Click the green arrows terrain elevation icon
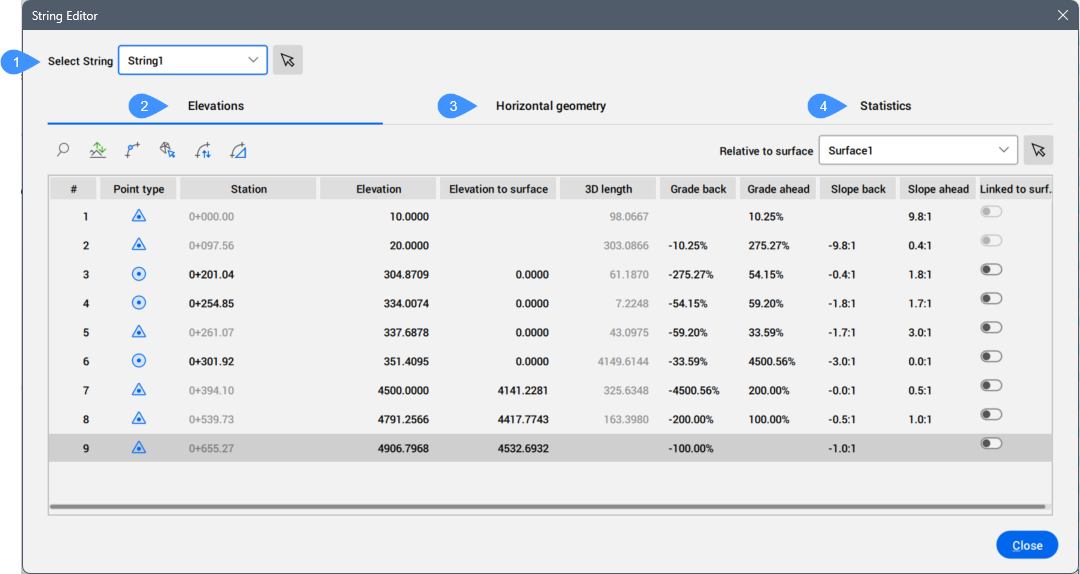1080x574 pixels. (98, 151)
